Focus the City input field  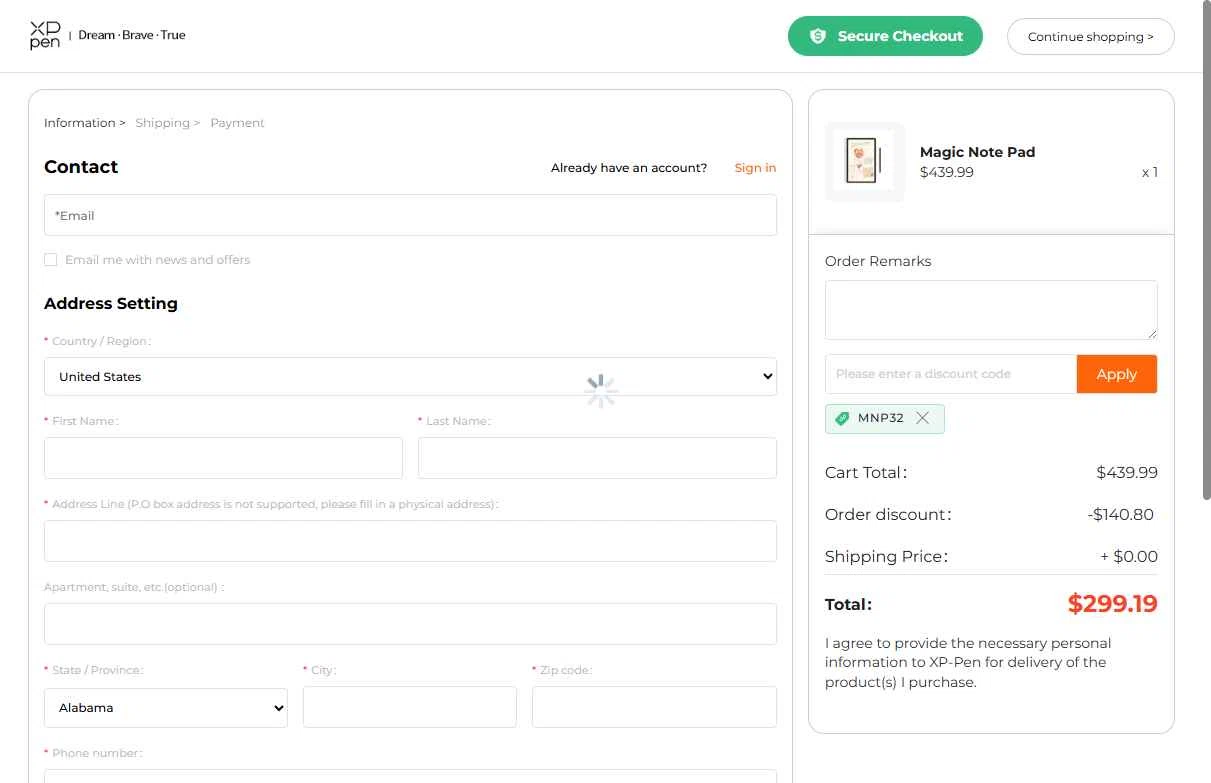coord(410,707)
